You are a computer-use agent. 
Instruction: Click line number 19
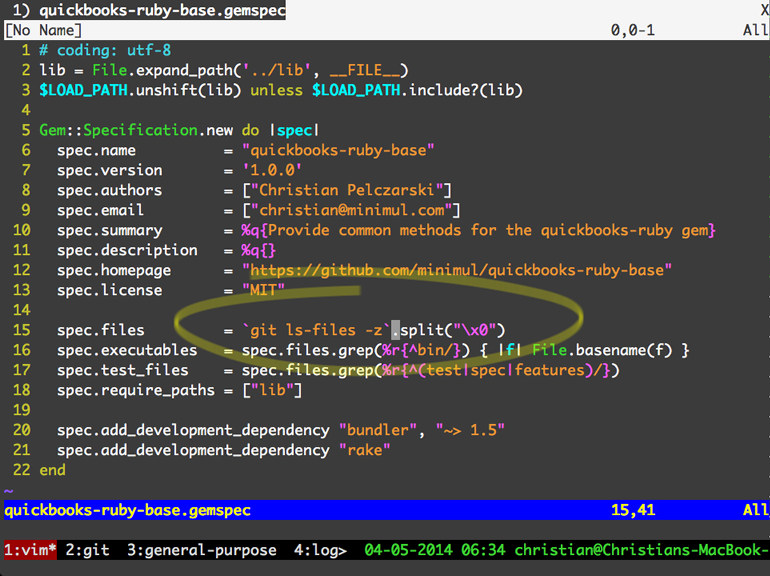coord(22,410)
